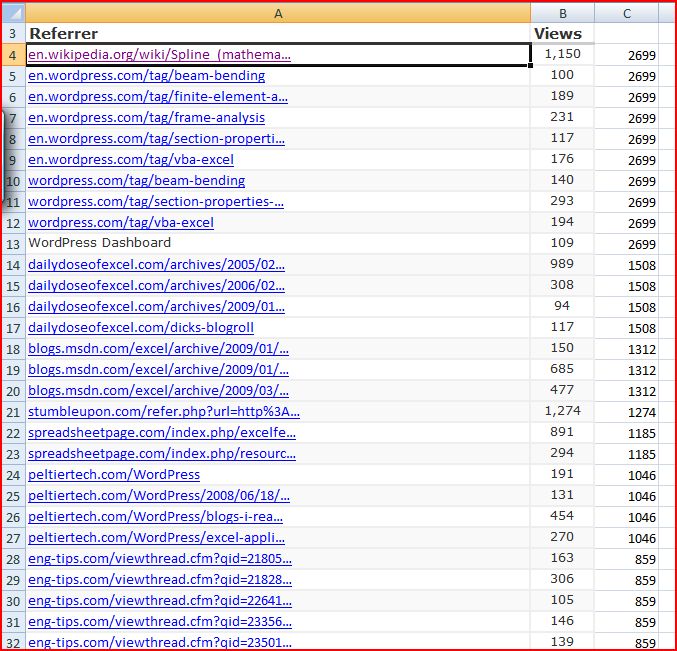The height and width of the screenshot is (651, 677).
Task: Open the stumbleupon.com refer link
Action: [163, 412]
